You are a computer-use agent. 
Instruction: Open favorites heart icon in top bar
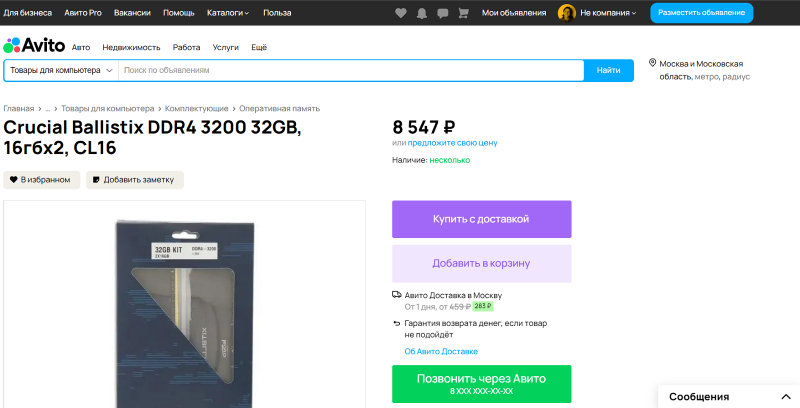click(401, 13)
